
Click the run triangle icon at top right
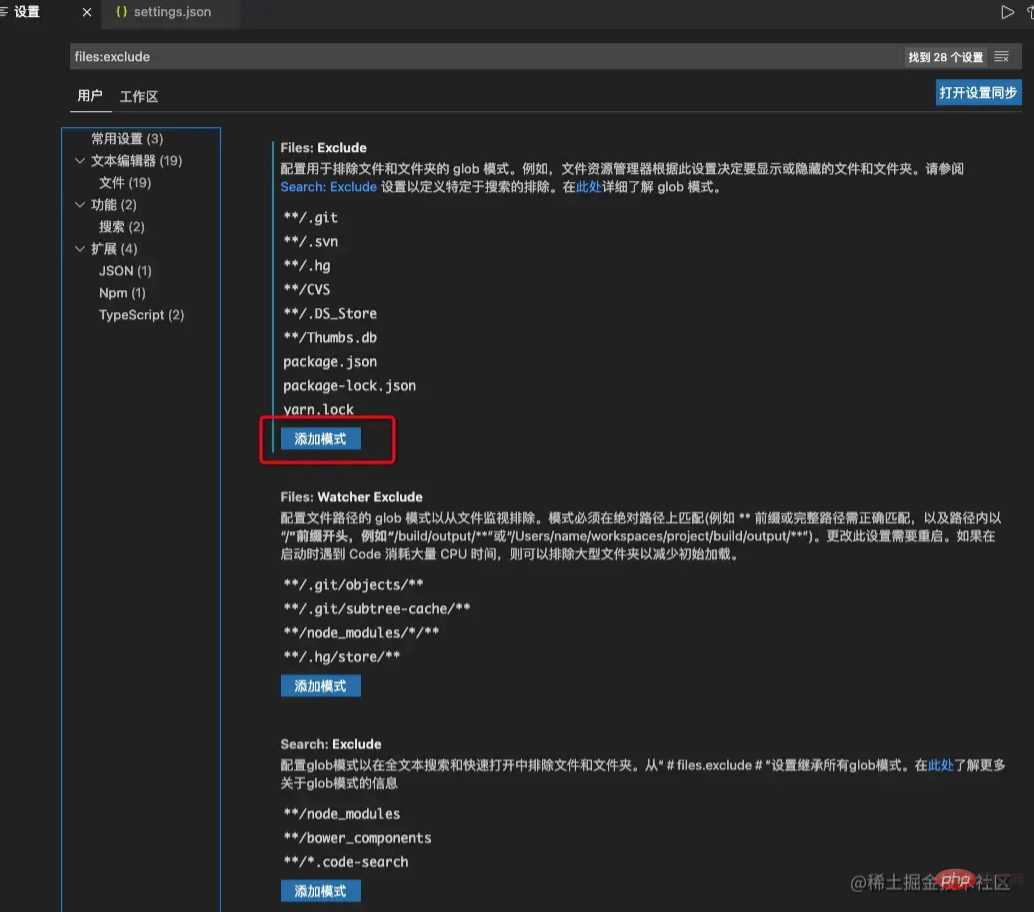(x=1007, y=13)
